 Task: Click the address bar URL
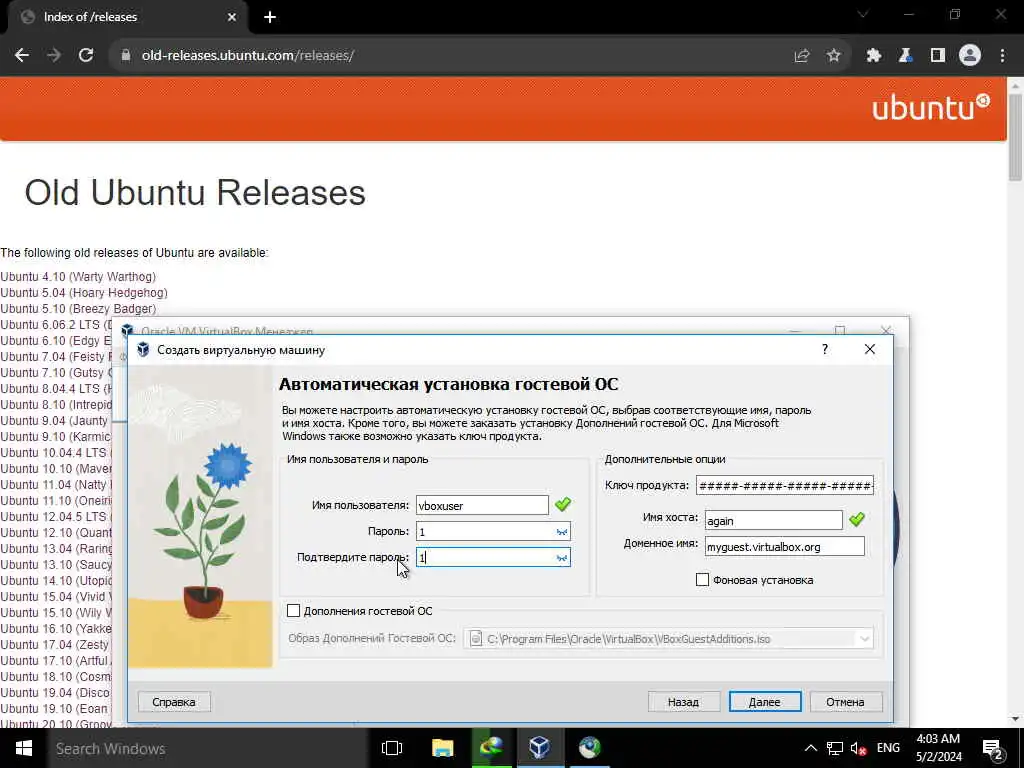pos(248,56)
